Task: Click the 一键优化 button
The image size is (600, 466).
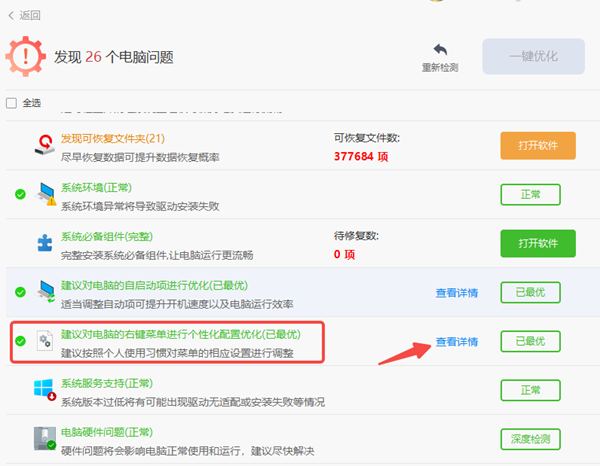Action: [x=533, y=56]
